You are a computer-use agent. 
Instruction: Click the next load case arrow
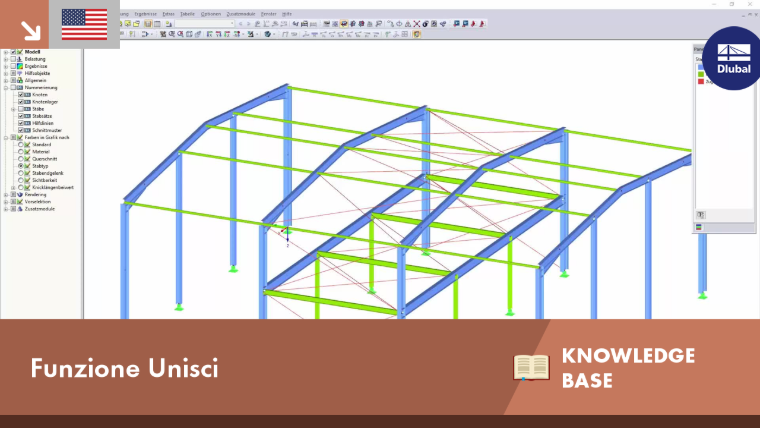(x=249, y=24)
